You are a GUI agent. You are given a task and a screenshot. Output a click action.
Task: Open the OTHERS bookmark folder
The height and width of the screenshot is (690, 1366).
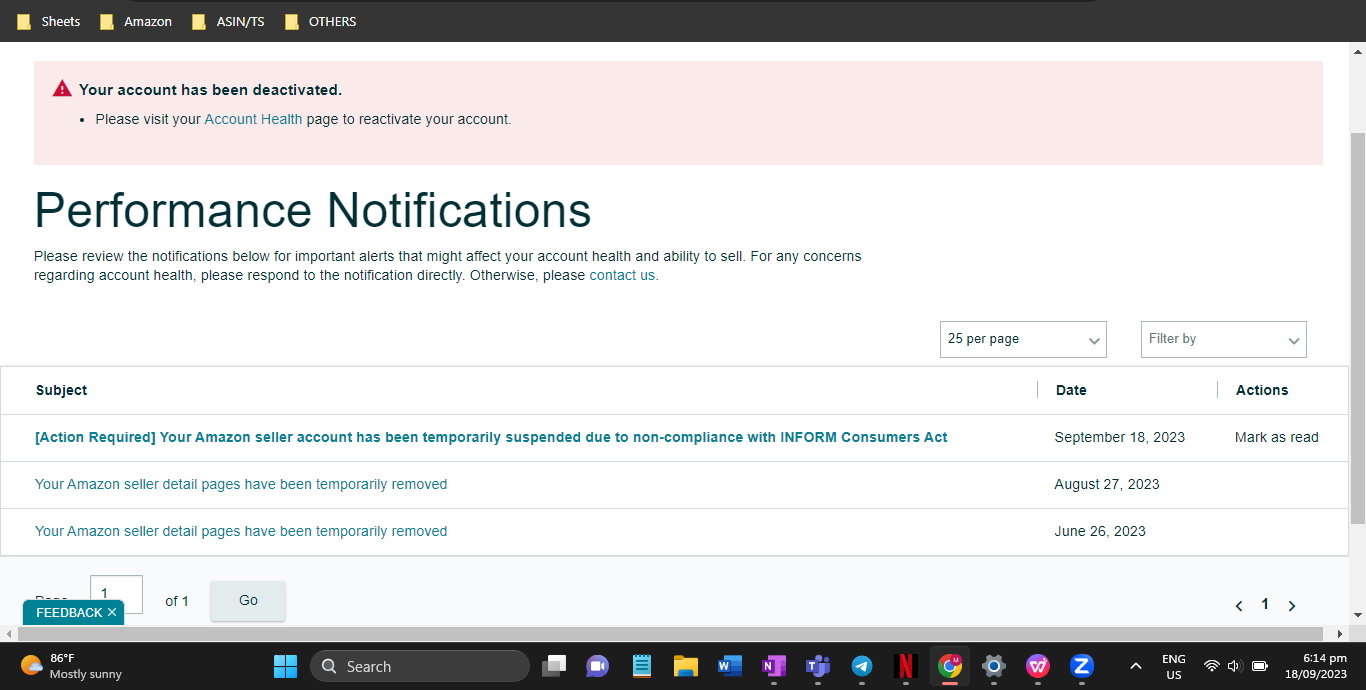321,21
